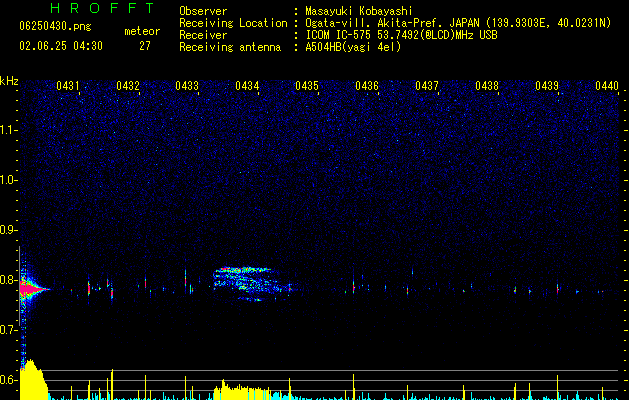Screen dimensions: 629x400
Task: Click the date 02.06.25 04:30
Action: coord(61,46)
